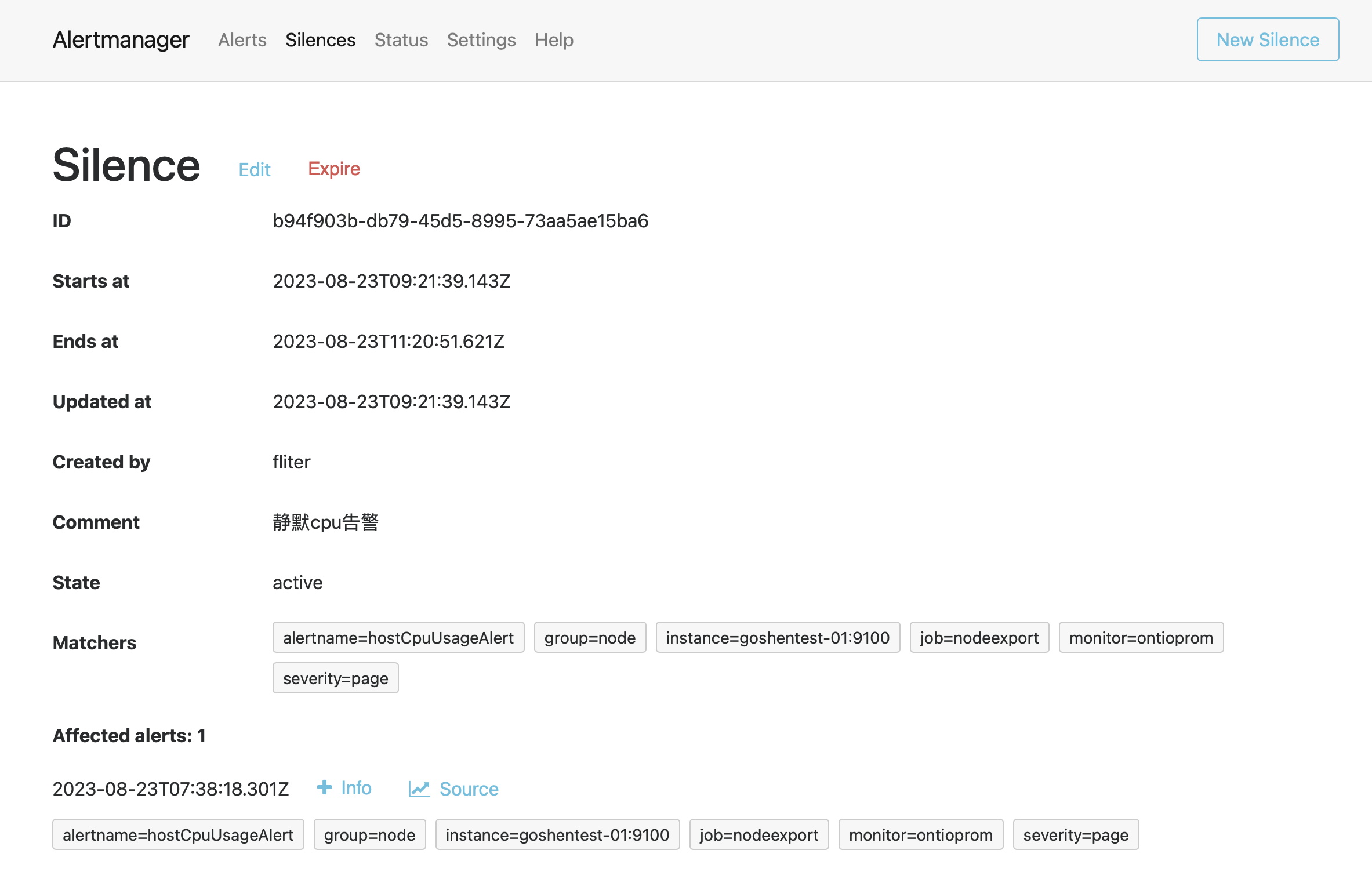This screenshot has height=879, width=1372.
Task: Click the instance=goshentest-01:9100 matcher chip
Action: pyautogui.click(x=777, y=638)
